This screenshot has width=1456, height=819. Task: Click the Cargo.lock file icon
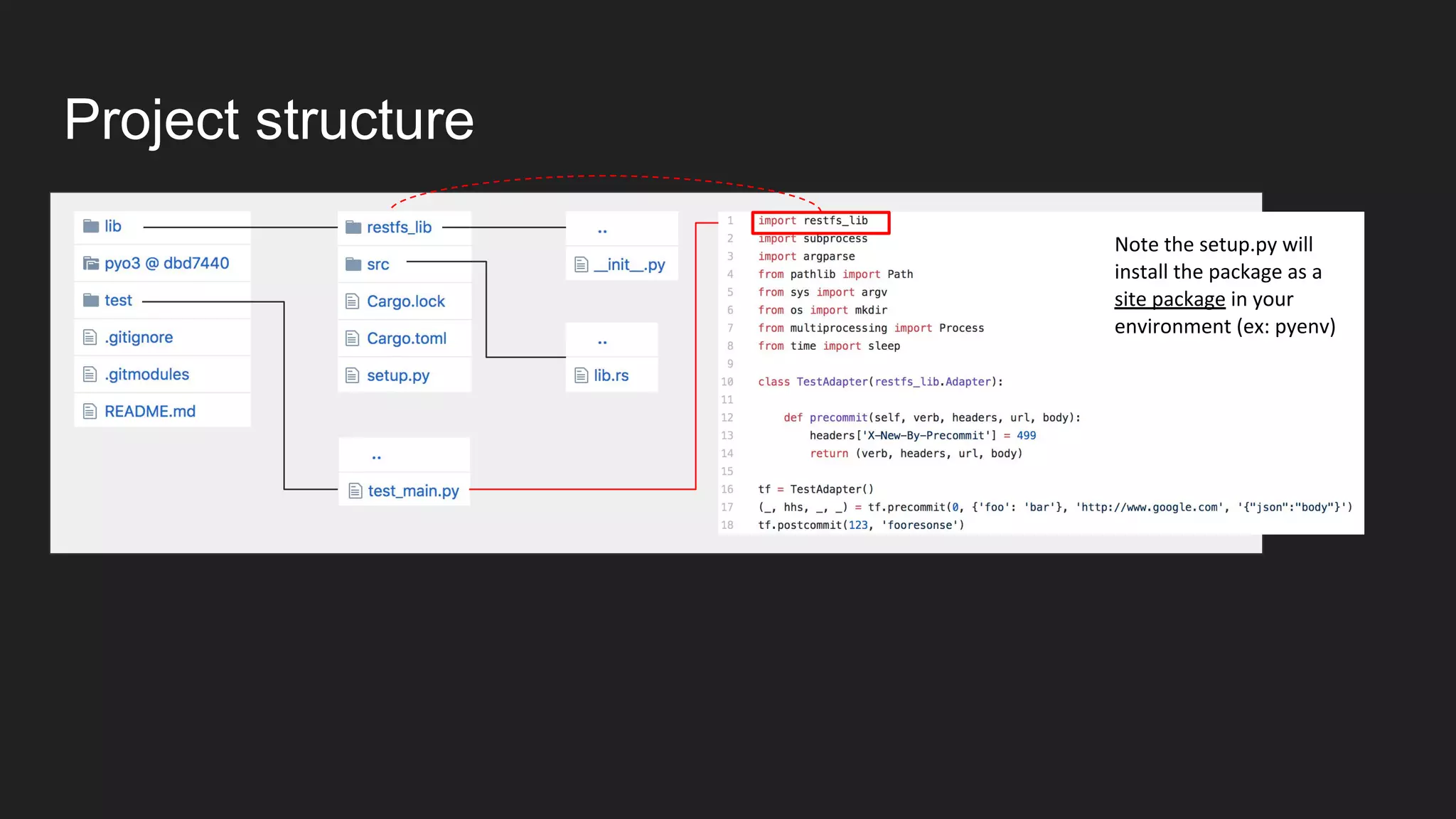click(353, 301)
